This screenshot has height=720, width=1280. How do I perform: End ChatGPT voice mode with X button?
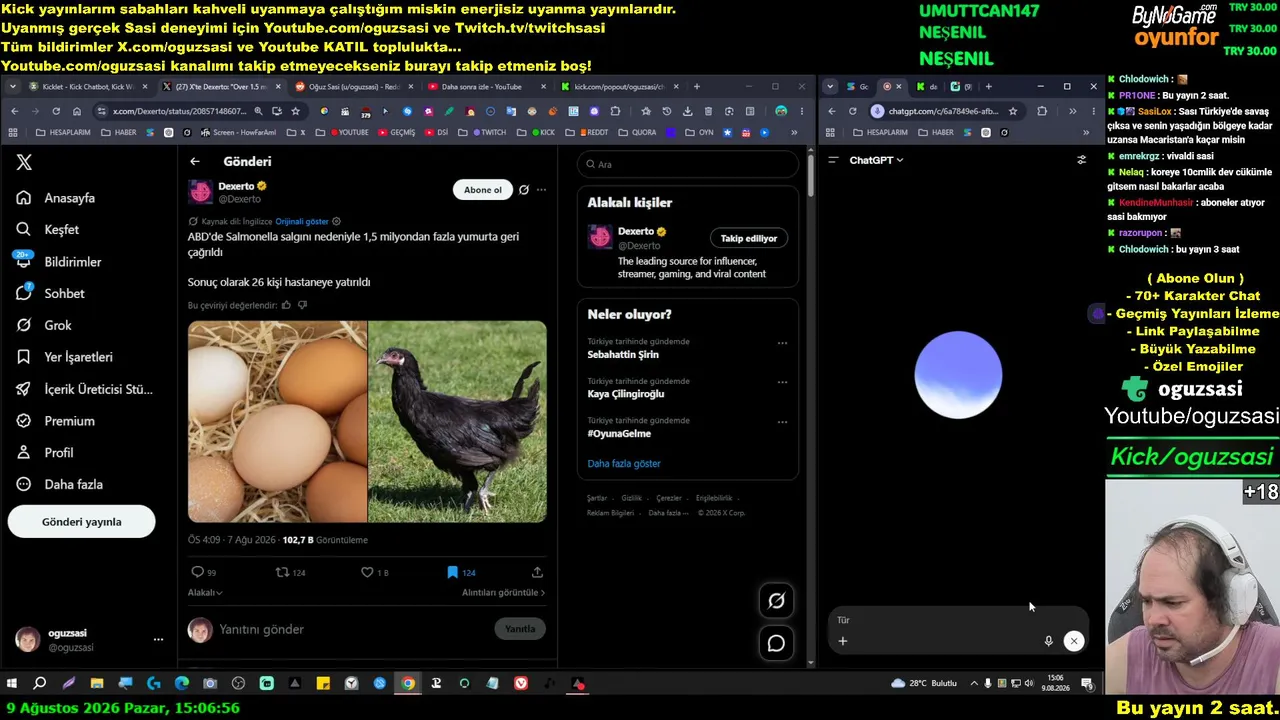pyautogui.click(x=1073, y=641)
